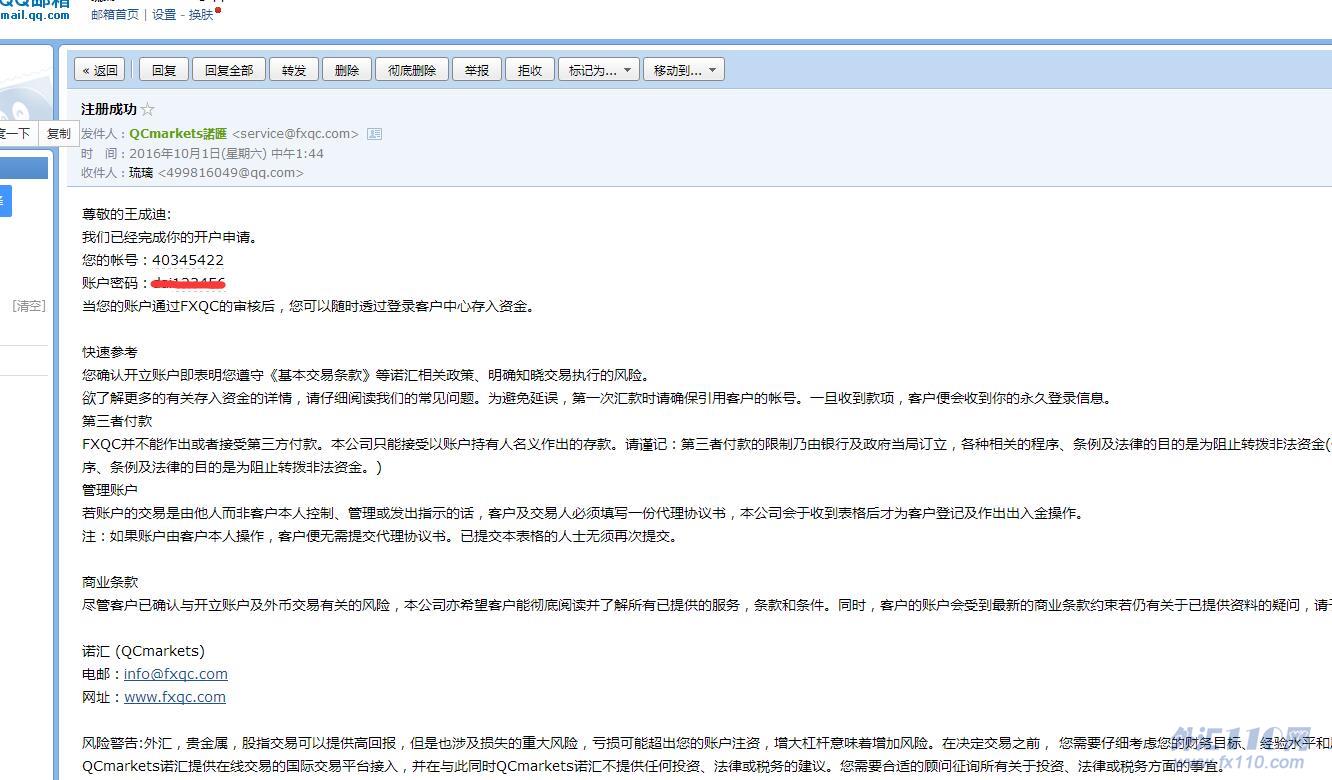Open the 移动到... dropdown

[684, 70]
